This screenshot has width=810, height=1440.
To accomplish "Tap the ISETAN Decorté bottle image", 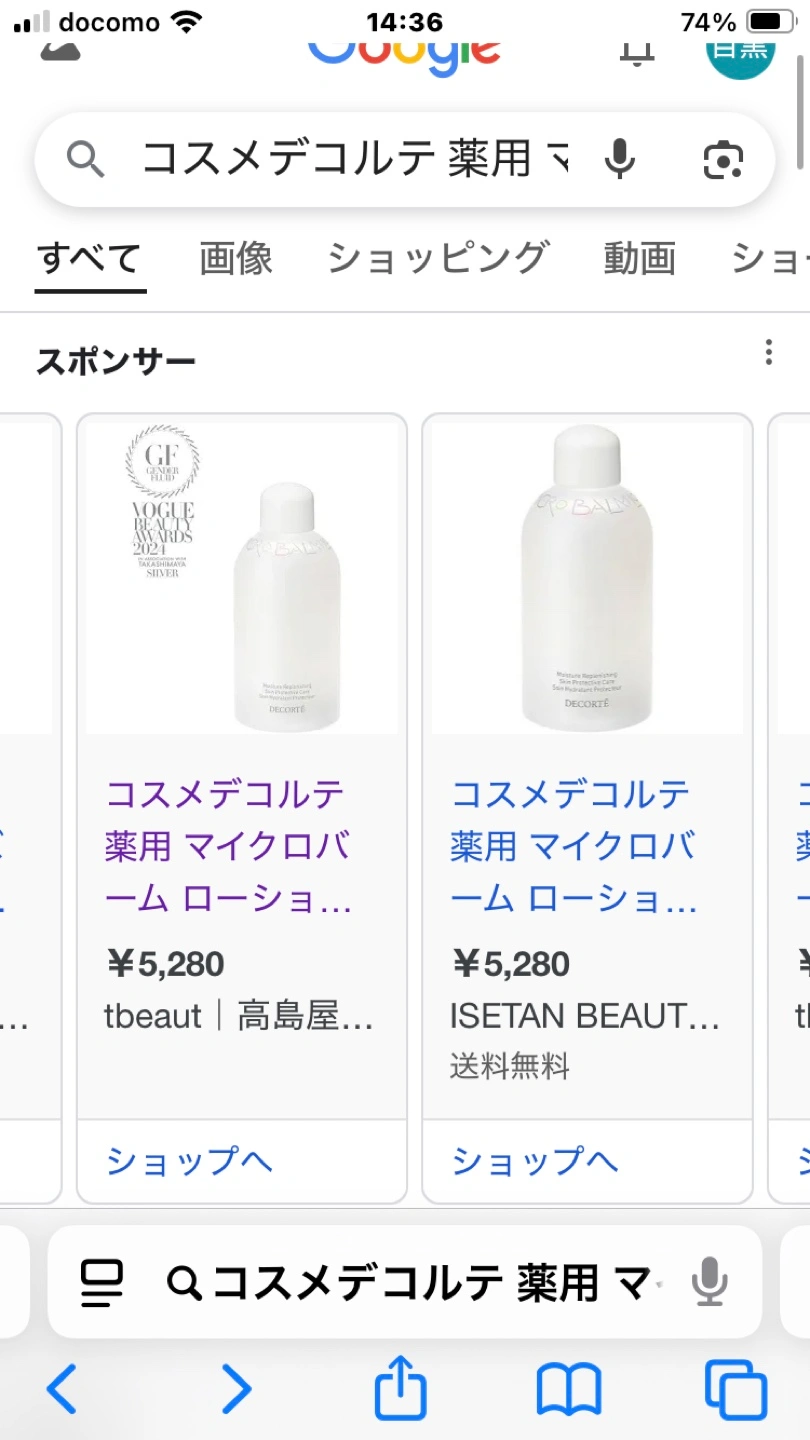I will (587, 578).
